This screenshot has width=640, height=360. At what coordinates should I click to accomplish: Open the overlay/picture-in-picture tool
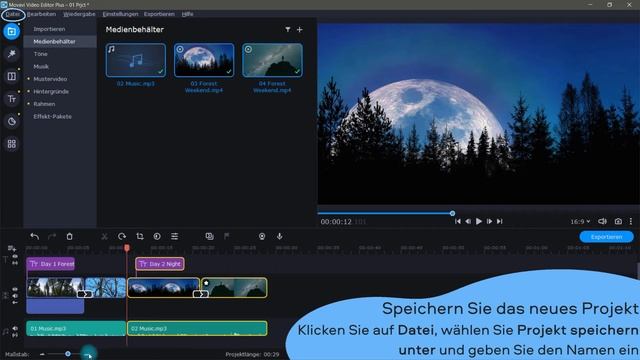(x=209, y=236)
